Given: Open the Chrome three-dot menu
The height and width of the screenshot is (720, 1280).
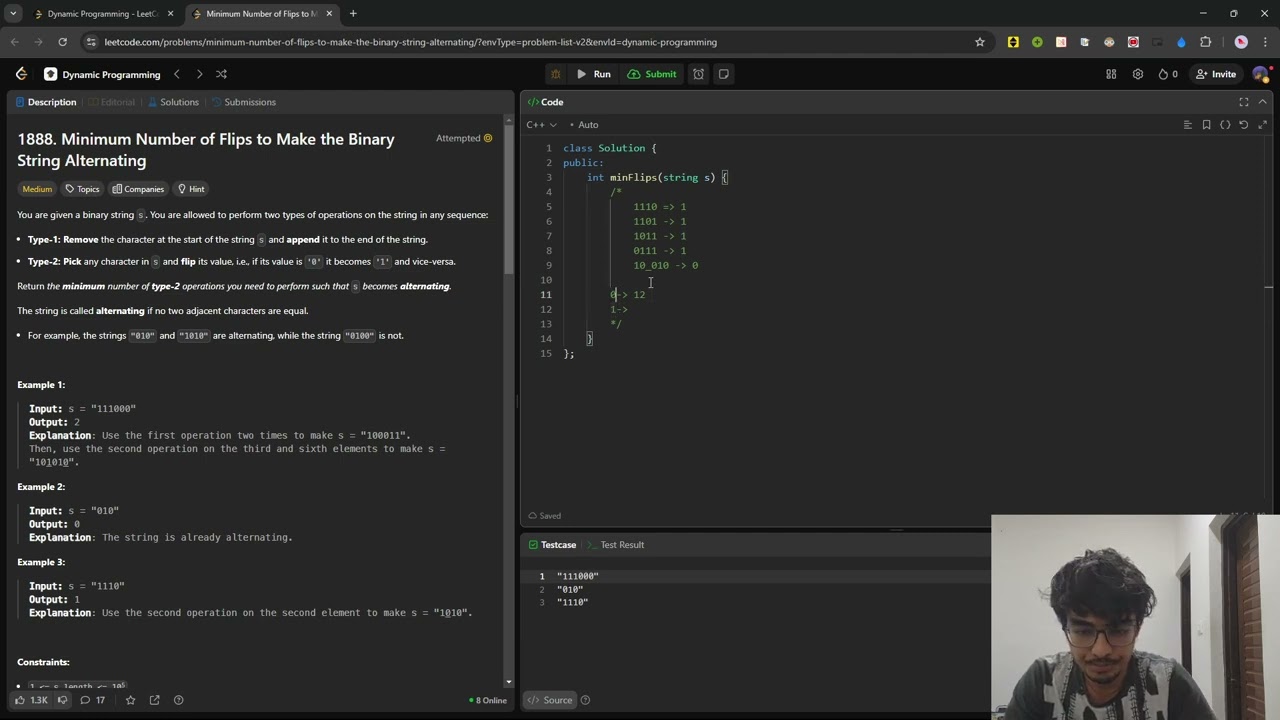Looking at the screenshot, I should (1264, 42).
